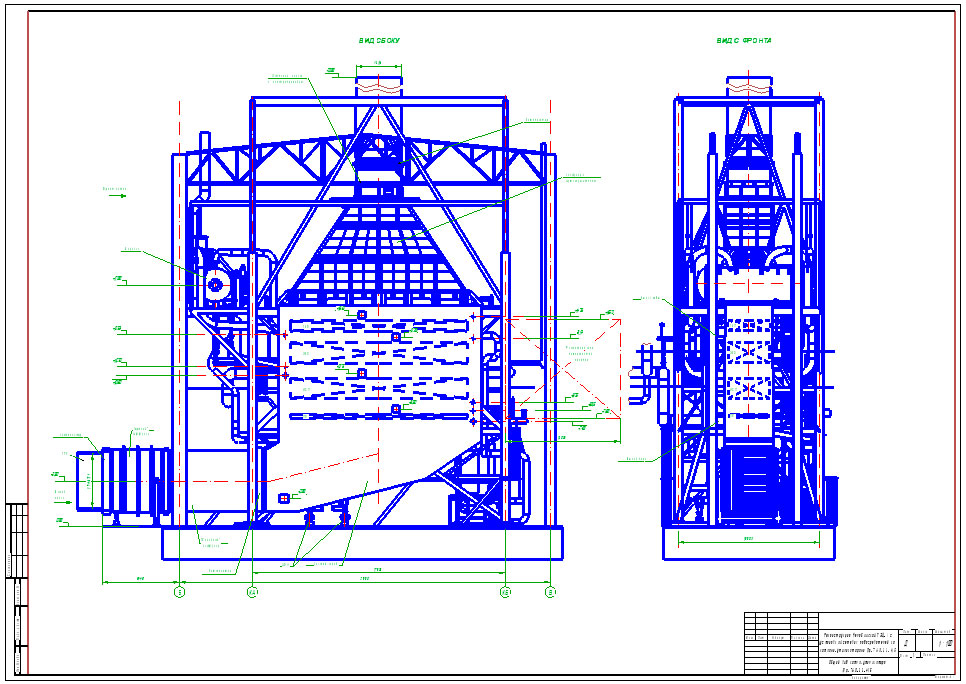Select the chimney break symbol atop front view
Screen dimensions: 966x684
click(x=749, y=86)
